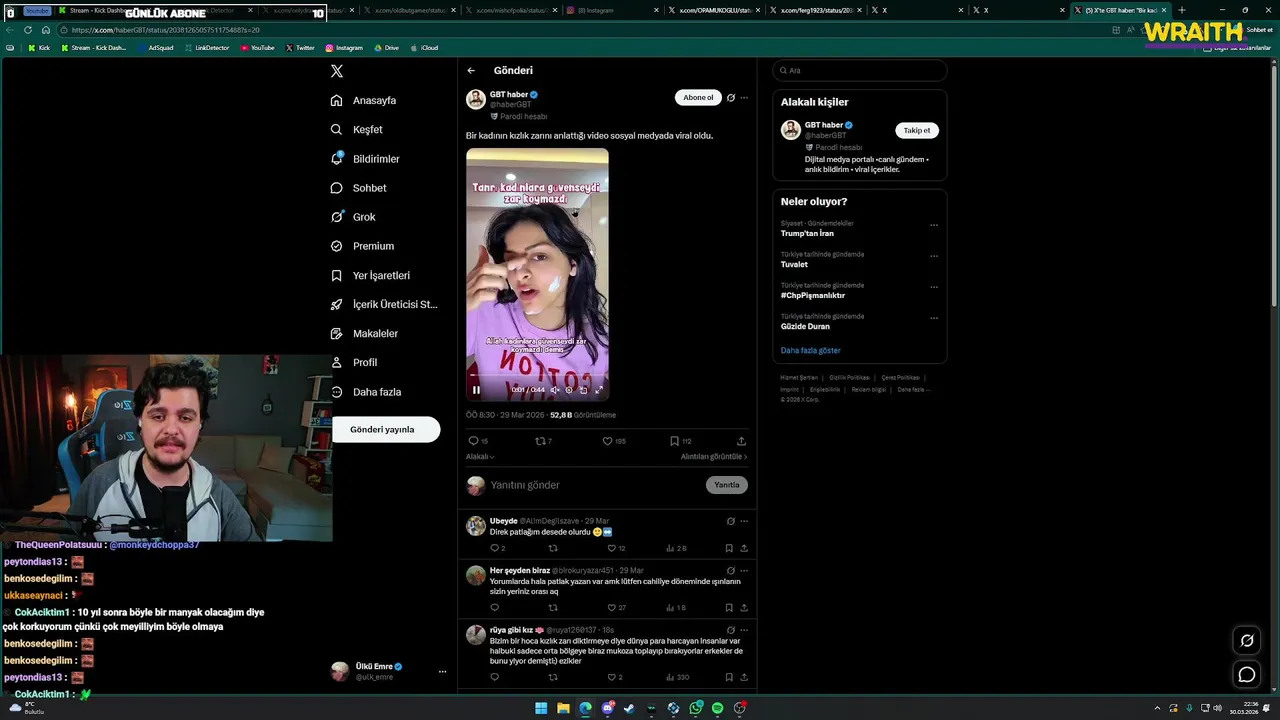Open Premium in the sidebar
Image resolution: width=1280 pixels, height=720 pixels.
click(x=362, y=246)
